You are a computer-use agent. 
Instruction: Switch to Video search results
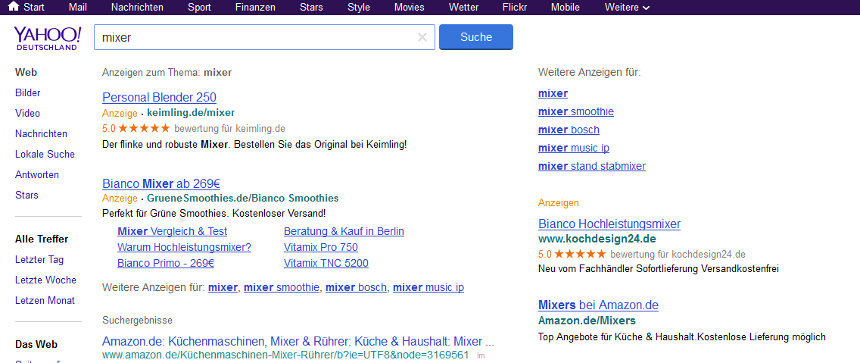pyautogui.click(x=27, y=113)
